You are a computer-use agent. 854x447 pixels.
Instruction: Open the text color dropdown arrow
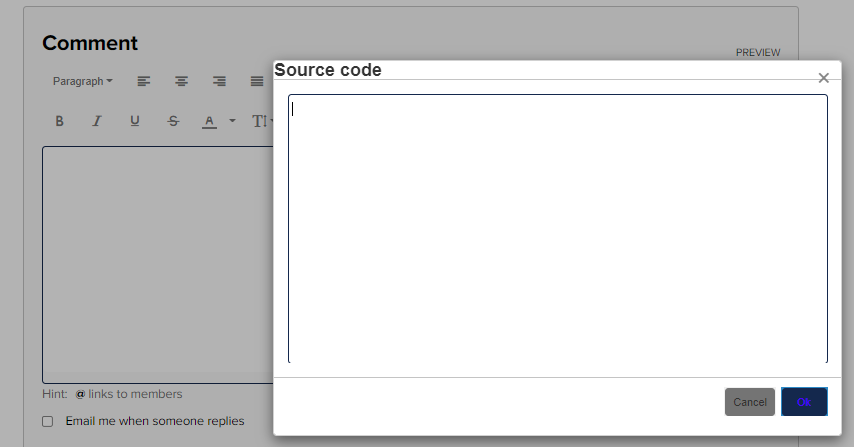[233, 121]
